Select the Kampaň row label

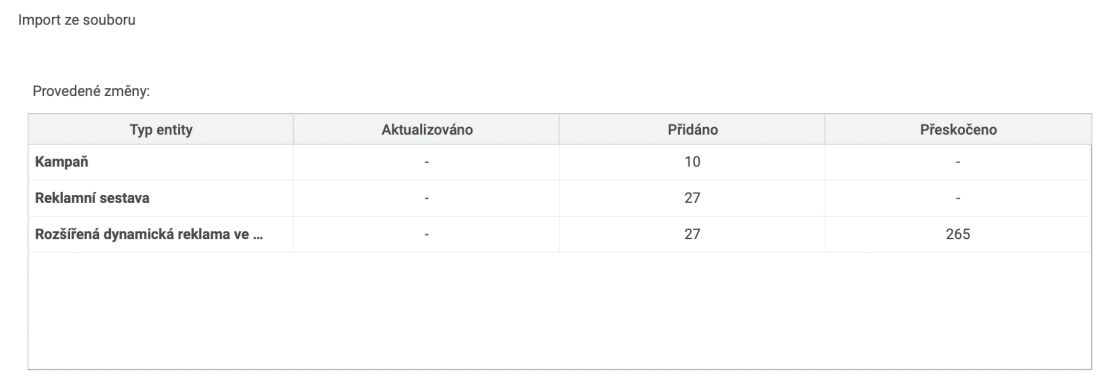[x=62, y=162]
